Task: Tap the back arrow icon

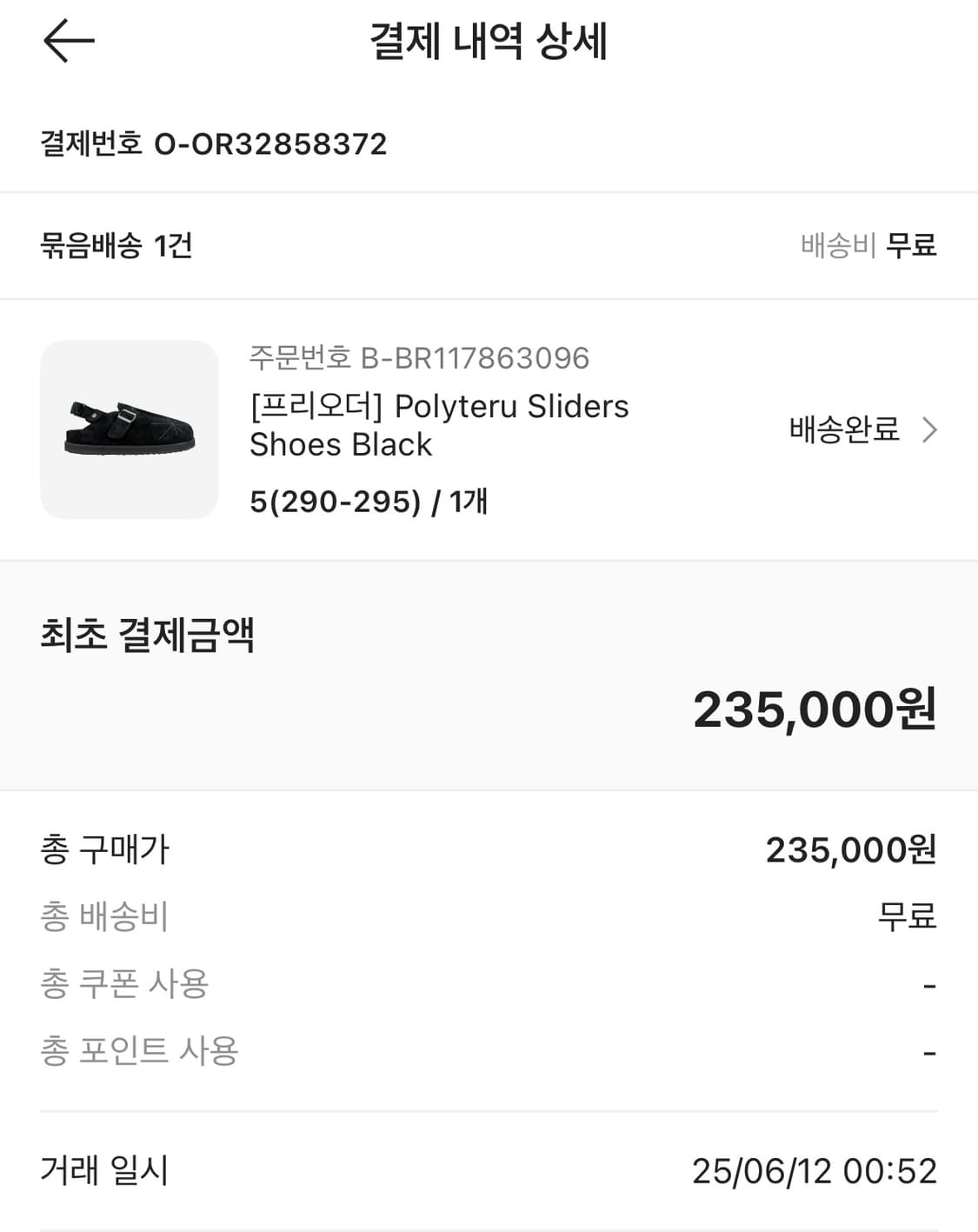Action: coord(69,41)
